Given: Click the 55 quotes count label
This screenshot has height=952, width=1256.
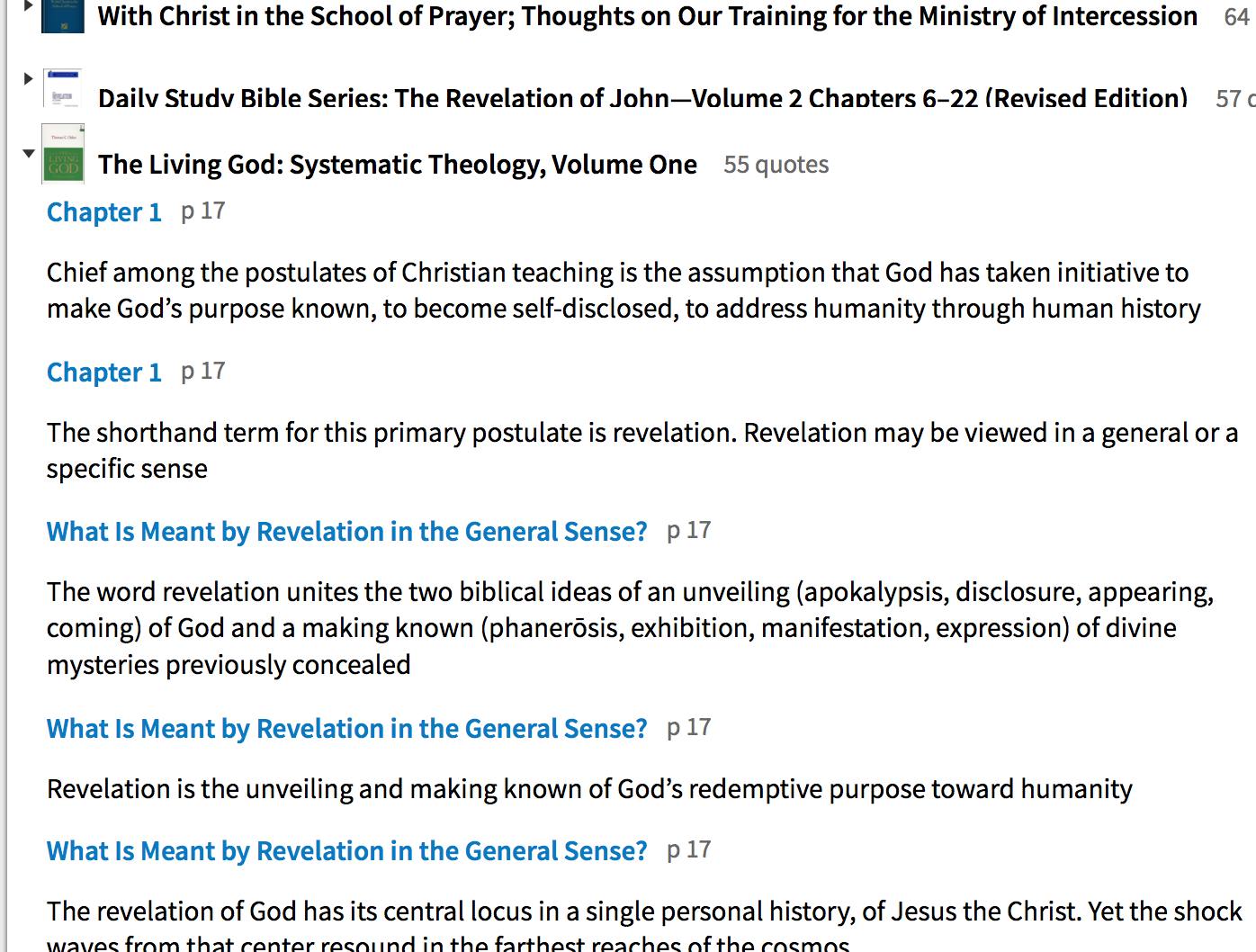Looking at the screenshot, I should (x=776, y=165).
